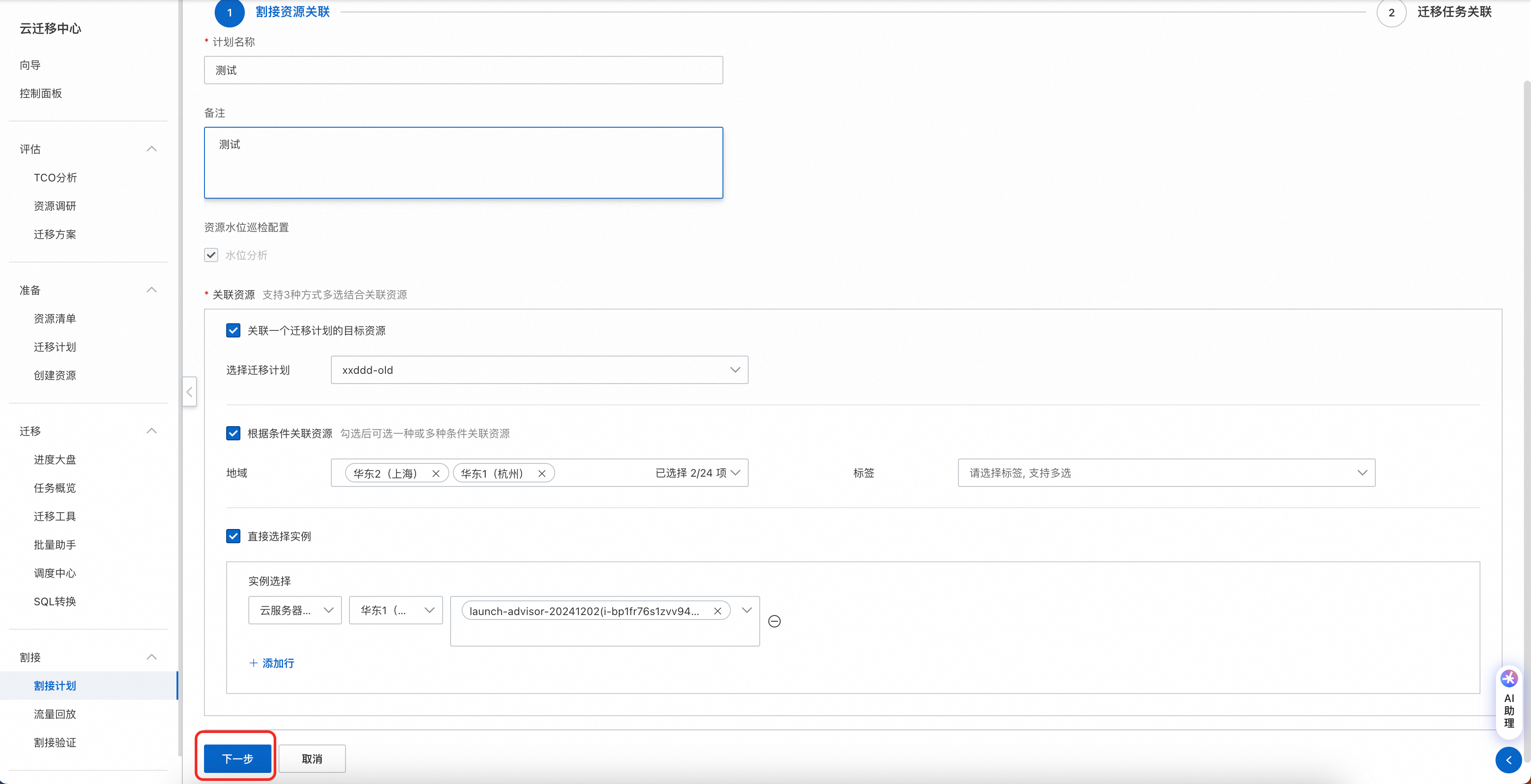
Task: Delete the instance row with the minus icon
Action: pyautogui.click(x=774, y=621)
